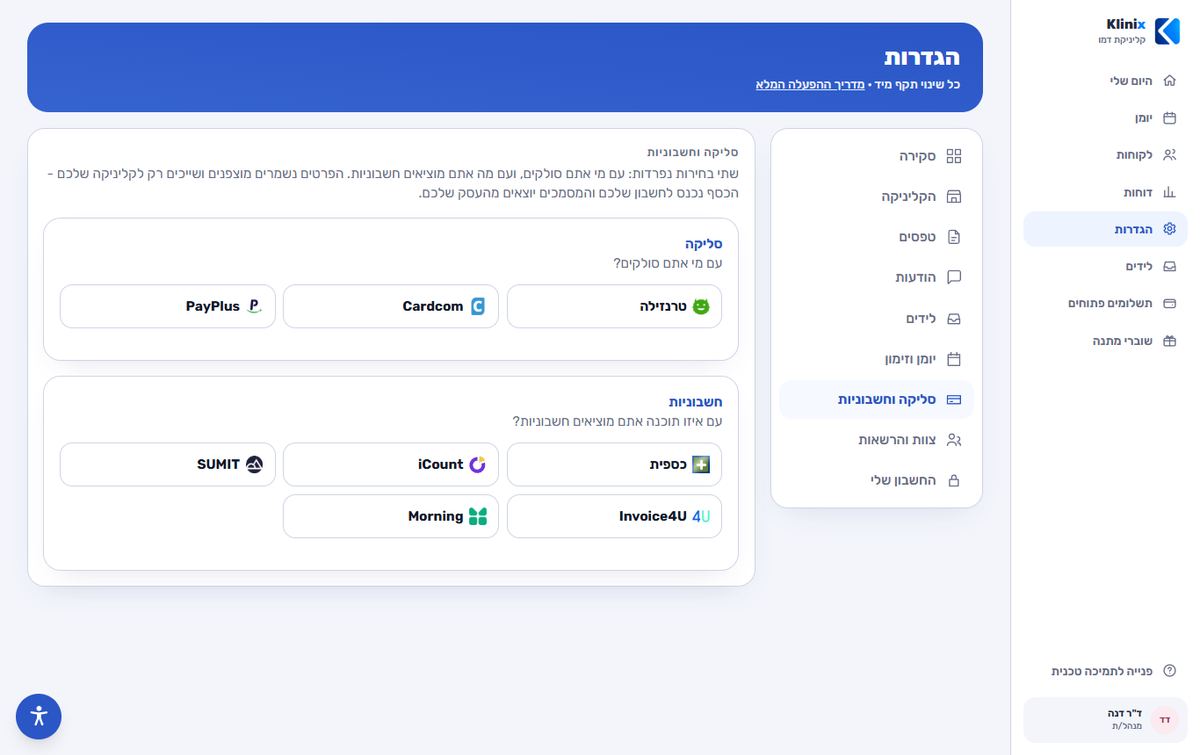
Task: Click the דד user avatar
Action: 1164,720
